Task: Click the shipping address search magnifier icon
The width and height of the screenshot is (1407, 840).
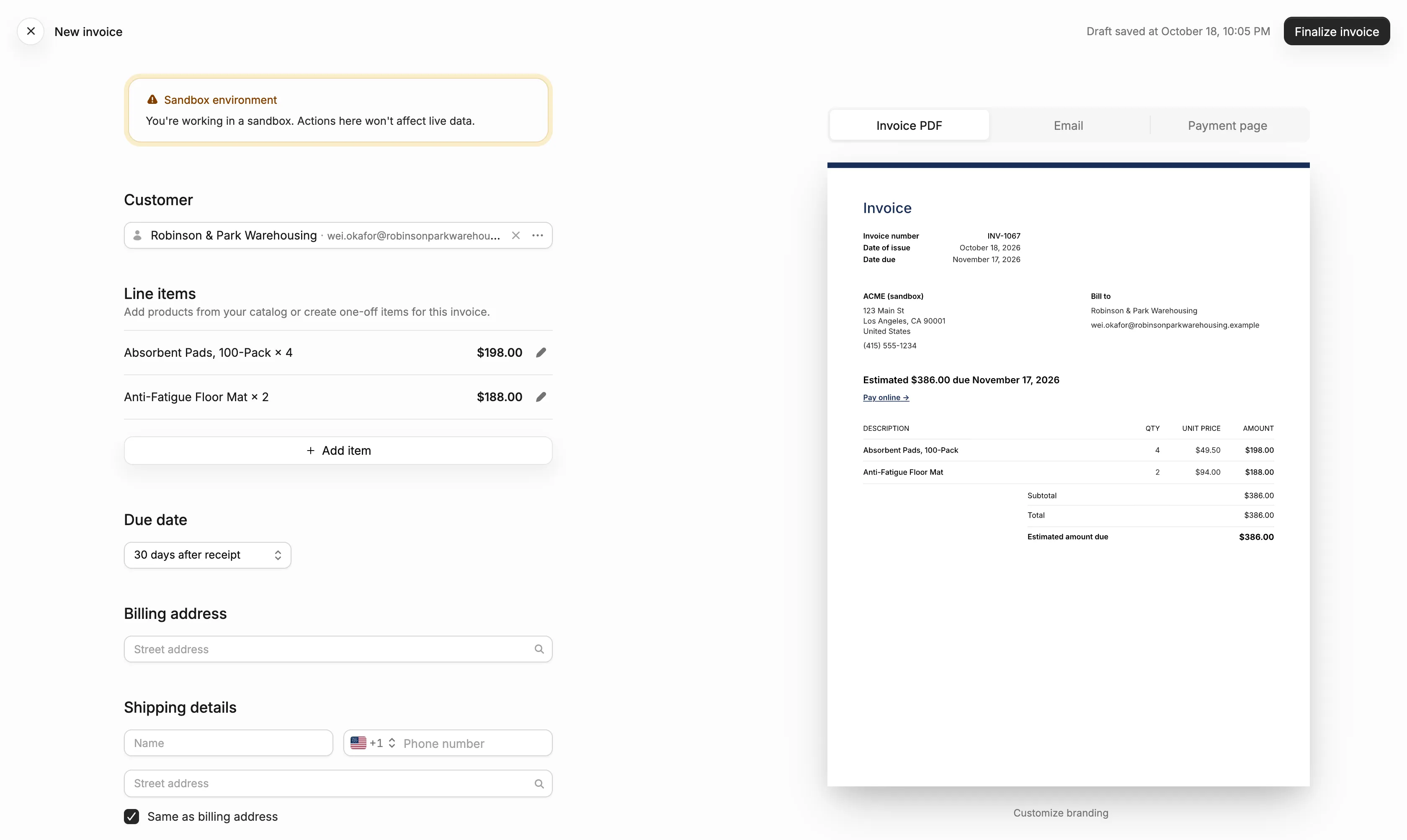Action: pyautogui.click(x=539, y=784)
